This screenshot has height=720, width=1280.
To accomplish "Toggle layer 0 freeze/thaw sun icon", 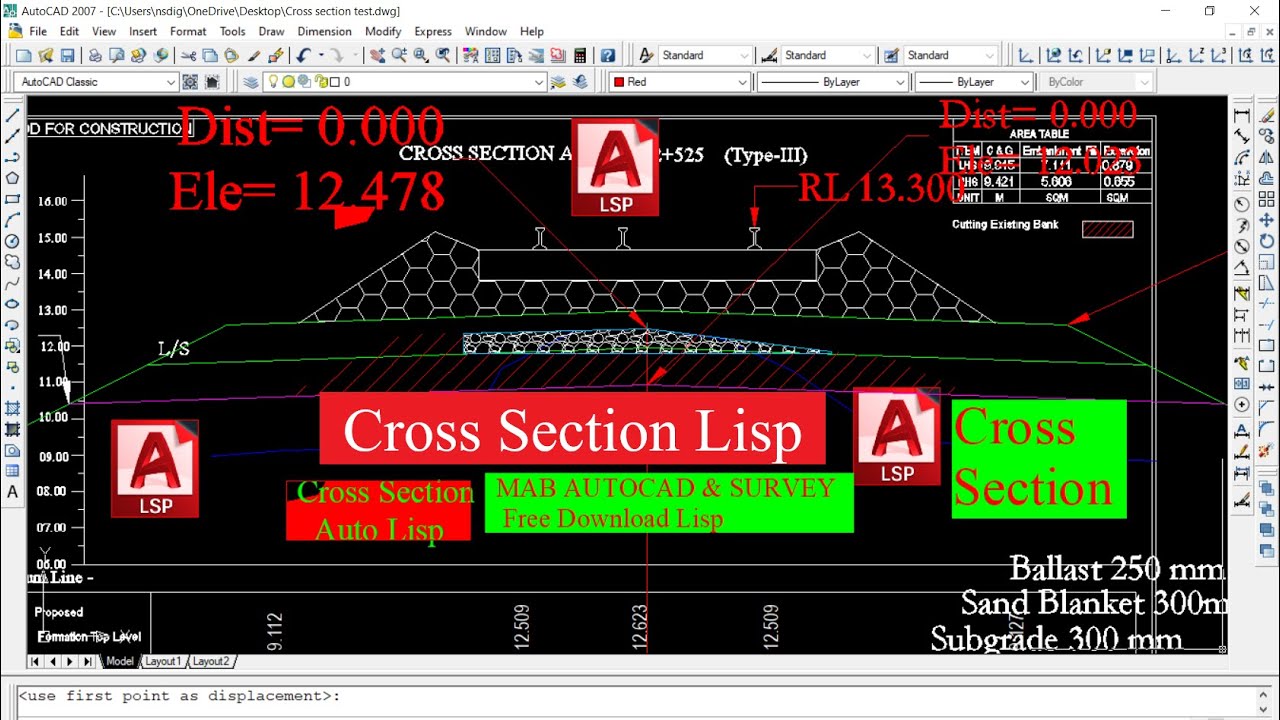I will 289,82.
